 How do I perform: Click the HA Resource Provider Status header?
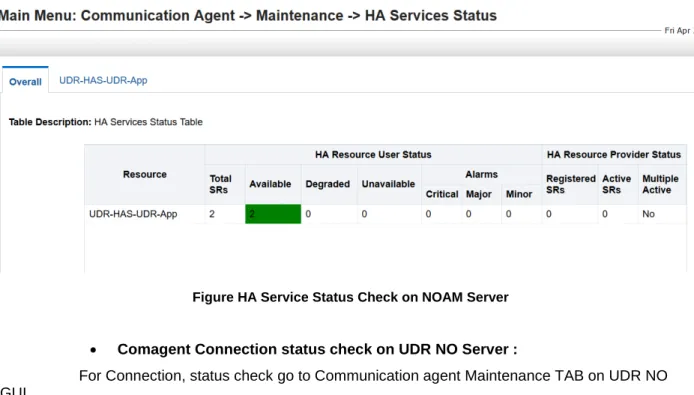coord(614,155)
